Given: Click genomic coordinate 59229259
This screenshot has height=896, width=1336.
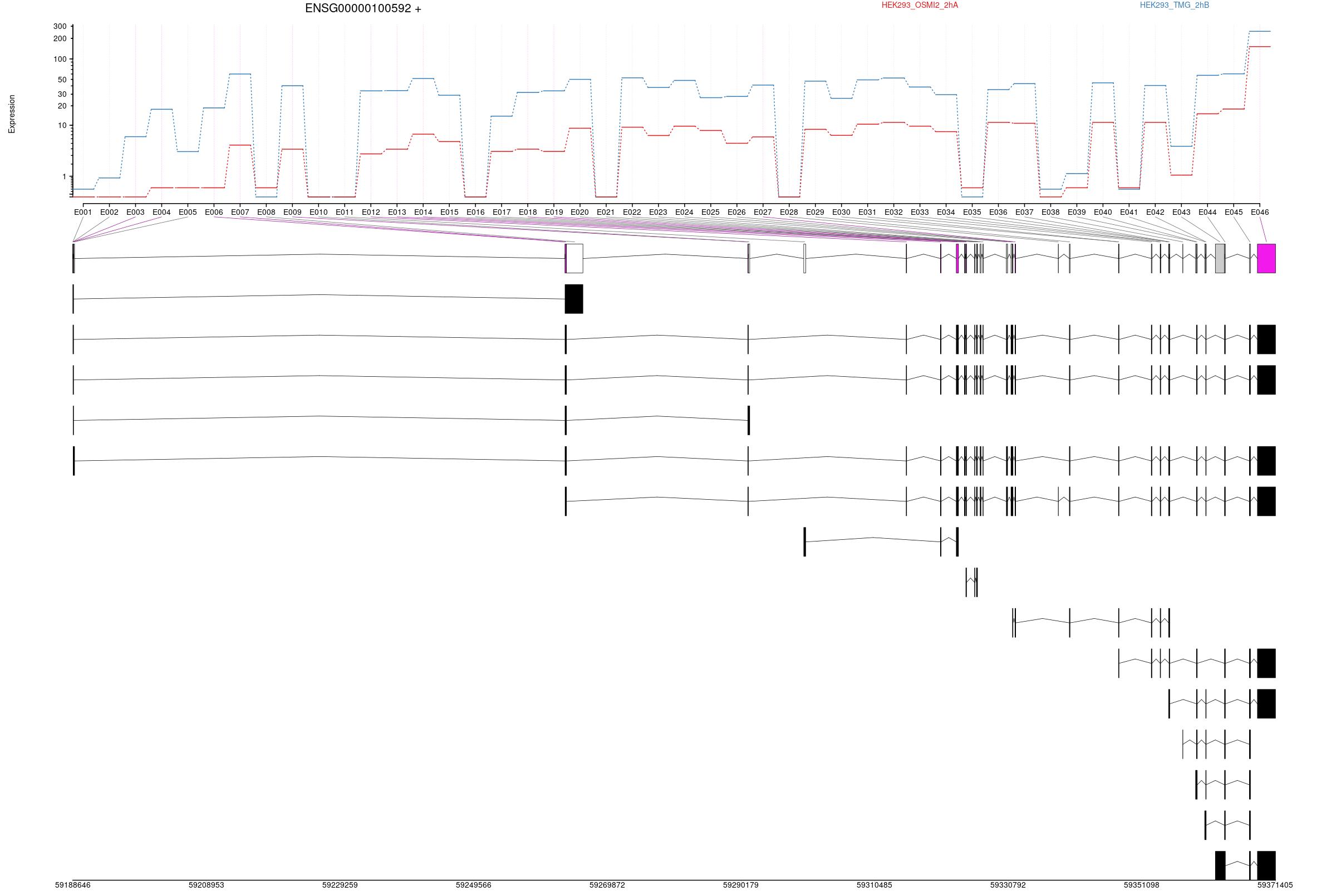Looking at the screenshot, I should click(x=340, y=885).
